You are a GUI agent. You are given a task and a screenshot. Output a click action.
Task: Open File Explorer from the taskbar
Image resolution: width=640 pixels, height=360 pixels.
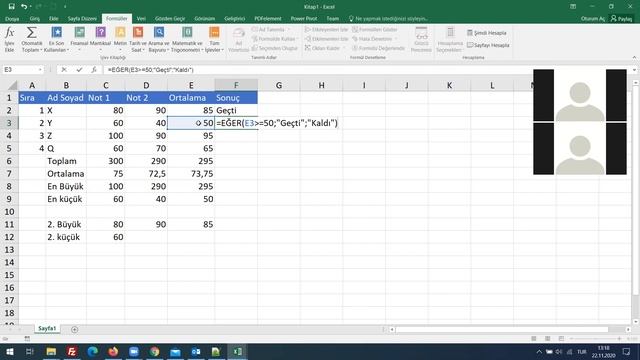coord(51,351)
